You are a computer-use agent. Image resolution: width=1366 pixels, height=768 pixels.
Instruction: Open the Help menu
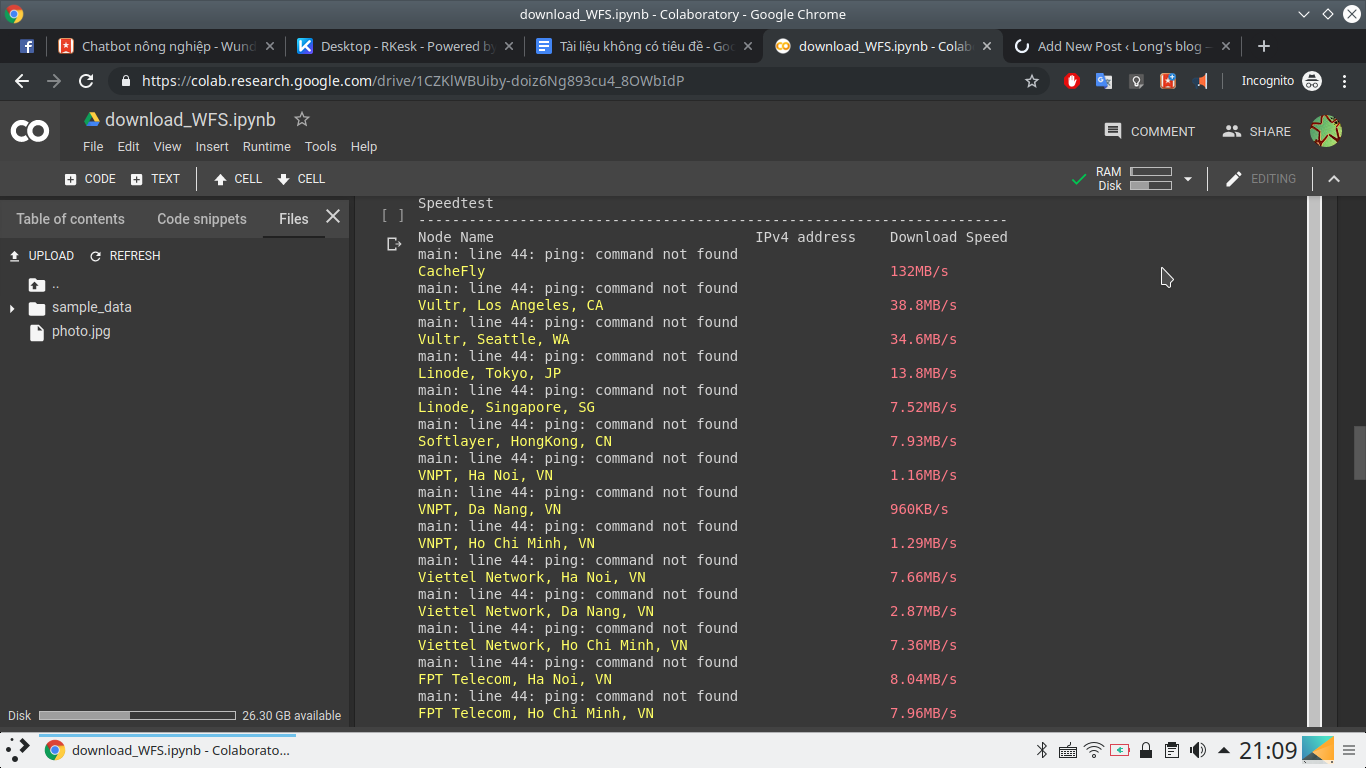pyautogui.click(x=364, y=146)
